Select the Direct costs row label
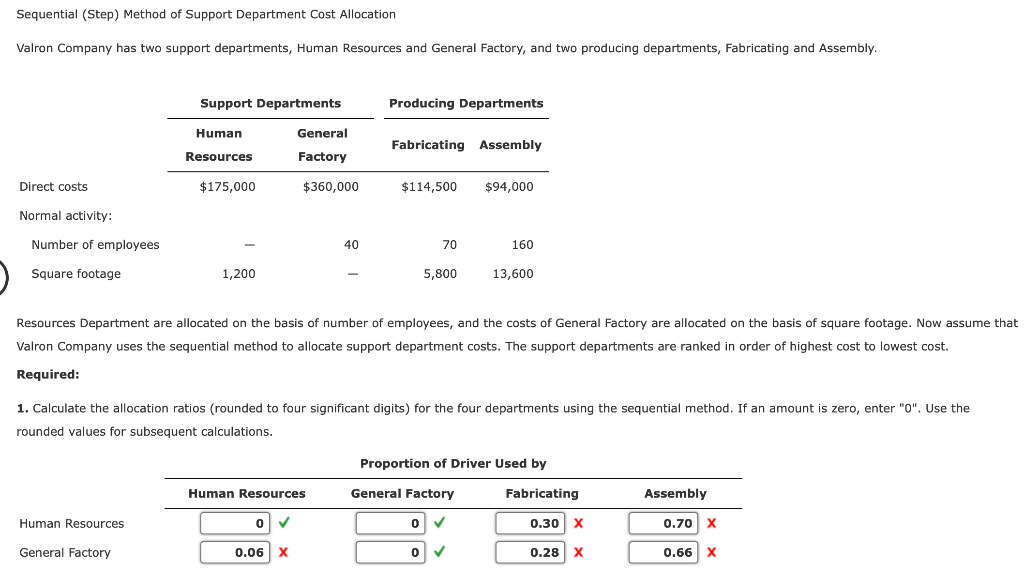 pyautogui.click(x=55, y=186)
